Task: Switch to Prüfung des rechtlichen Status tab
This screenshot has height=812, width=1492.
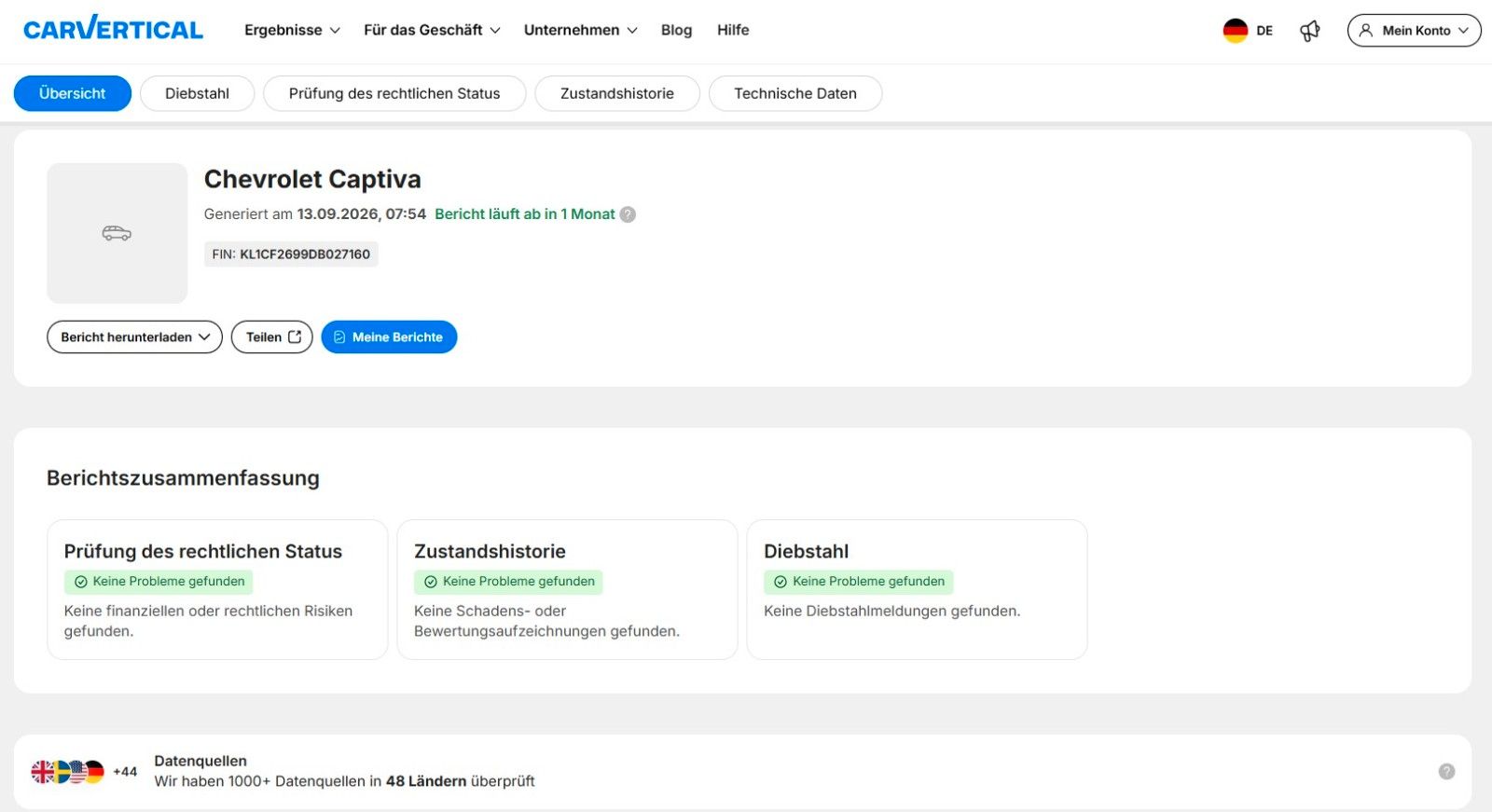Action: (394, 93)
